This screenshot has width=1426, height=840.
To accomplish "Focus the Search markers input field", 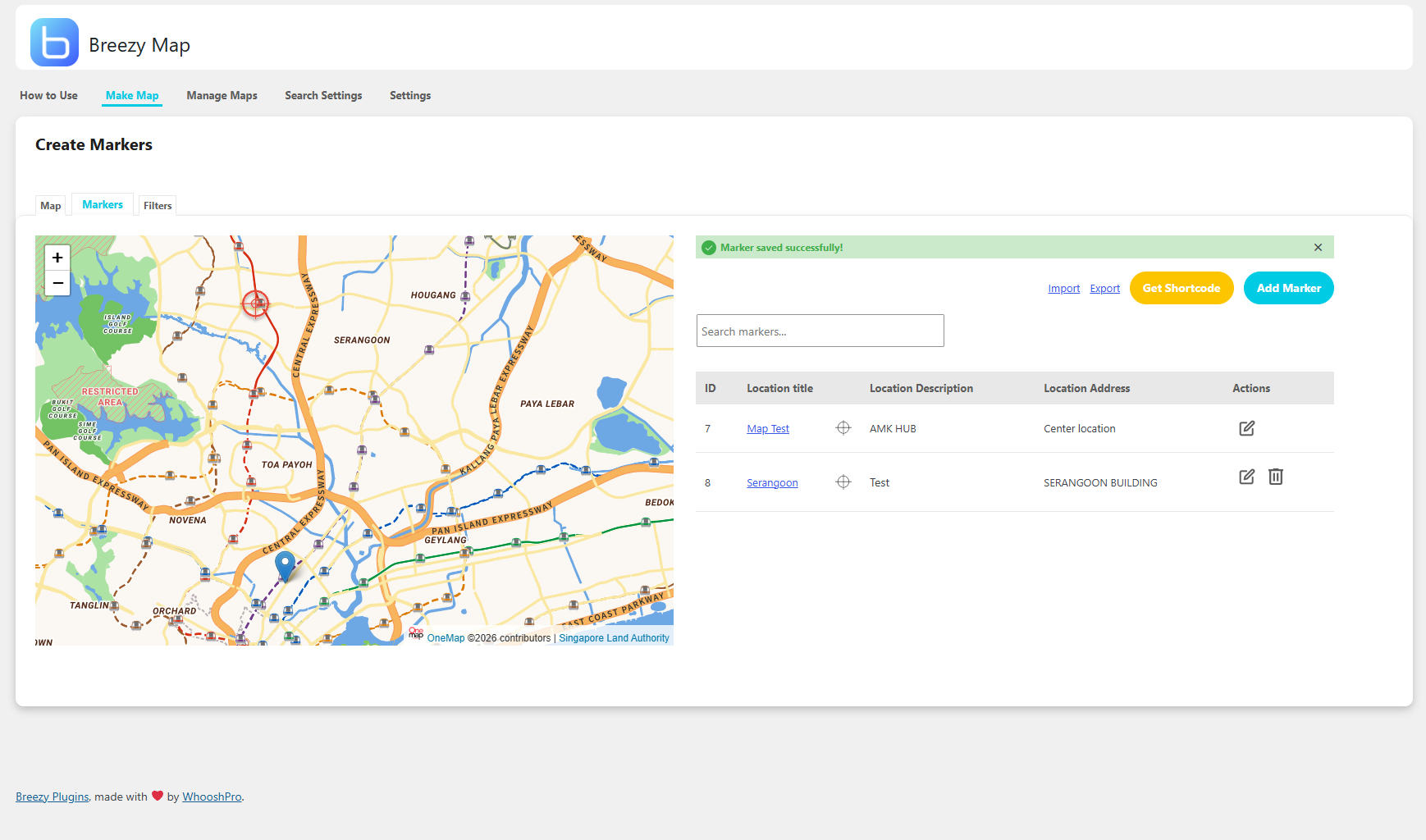I will click(x=820, y=331).
